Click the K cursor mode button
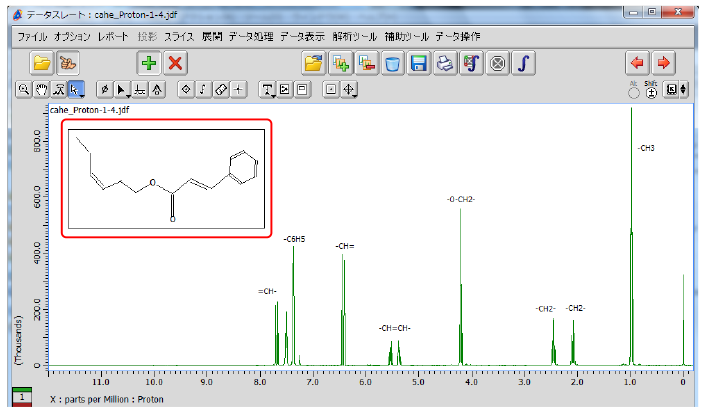704x415 pixels. click(x=671, y=90)
